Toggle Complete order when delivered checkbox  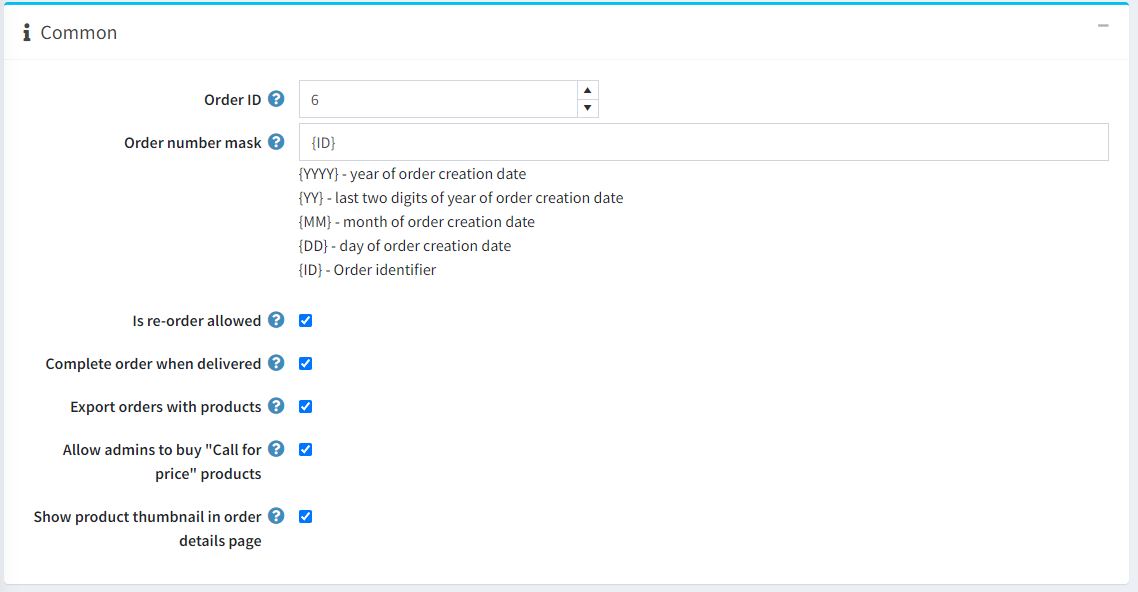[x=306, y=364]
